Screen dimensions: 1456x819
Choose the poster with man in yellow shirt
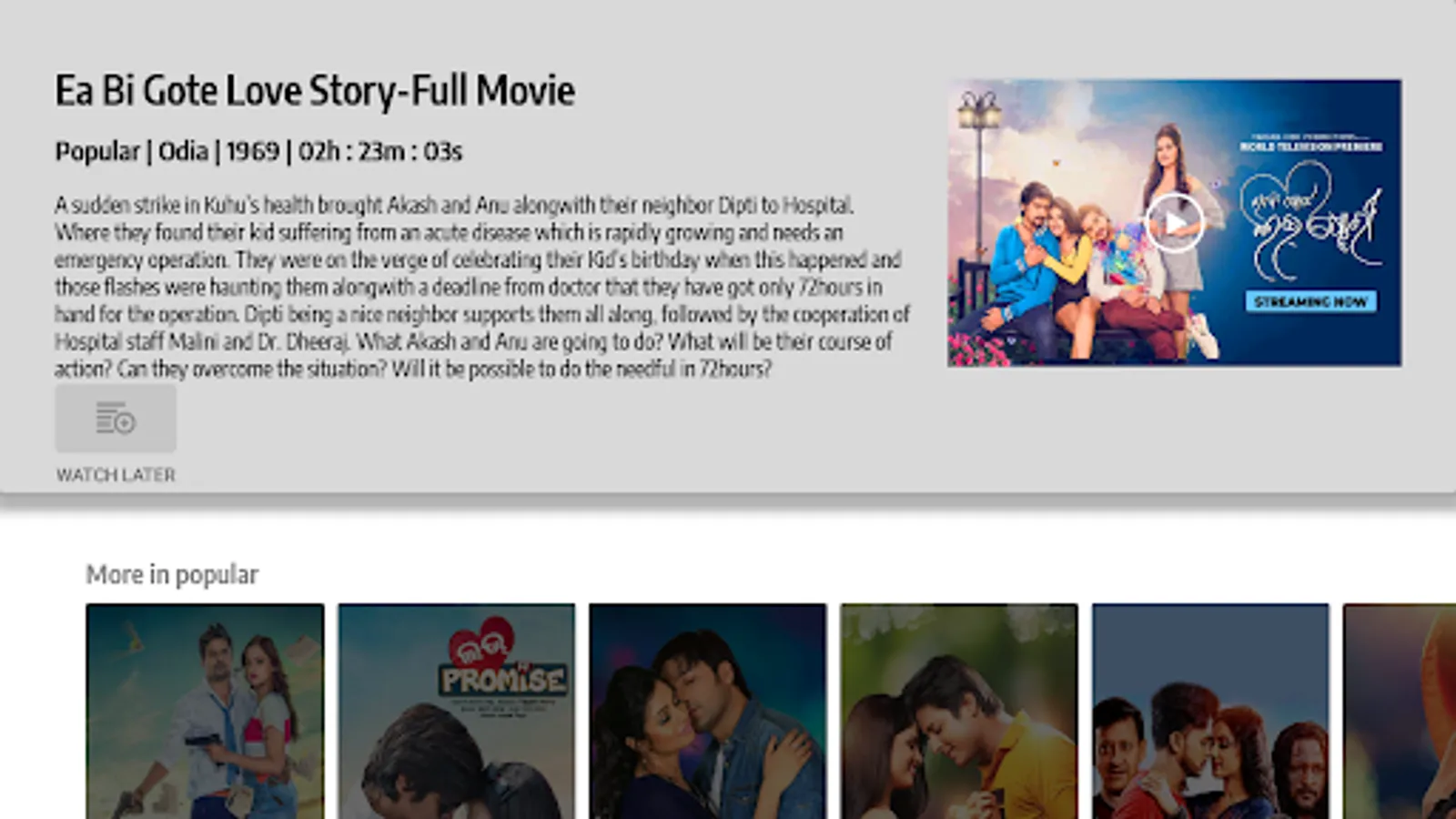[959, 711]
